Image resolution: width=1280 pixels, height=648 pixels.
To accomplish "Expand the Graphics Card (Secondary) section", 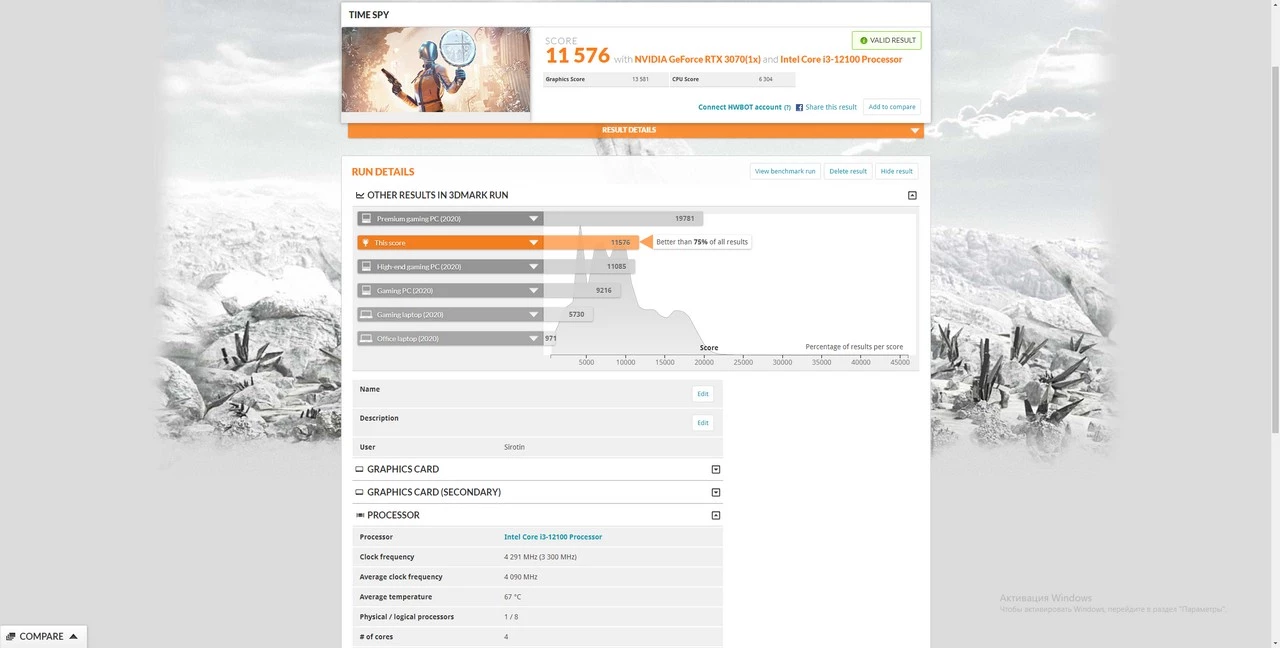I will tap(716, 492).
